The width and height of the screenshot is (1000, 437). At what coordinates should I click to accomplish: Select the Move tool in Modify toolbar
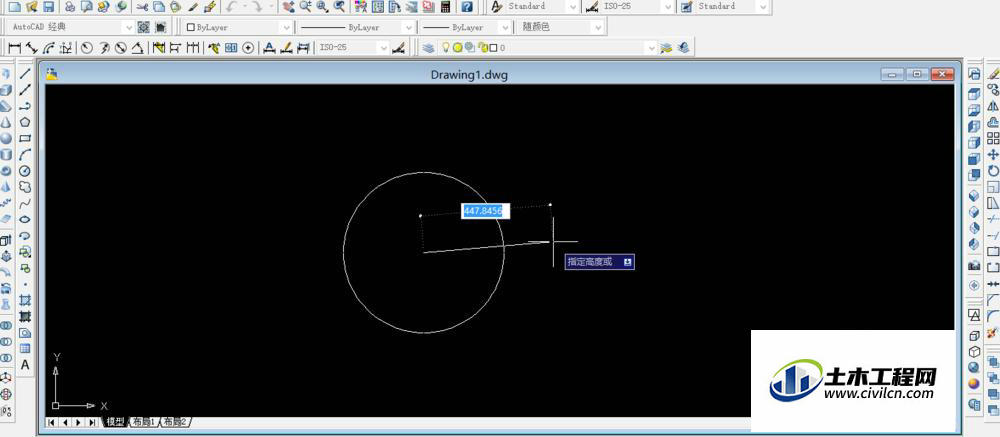(x=993, y=154)
